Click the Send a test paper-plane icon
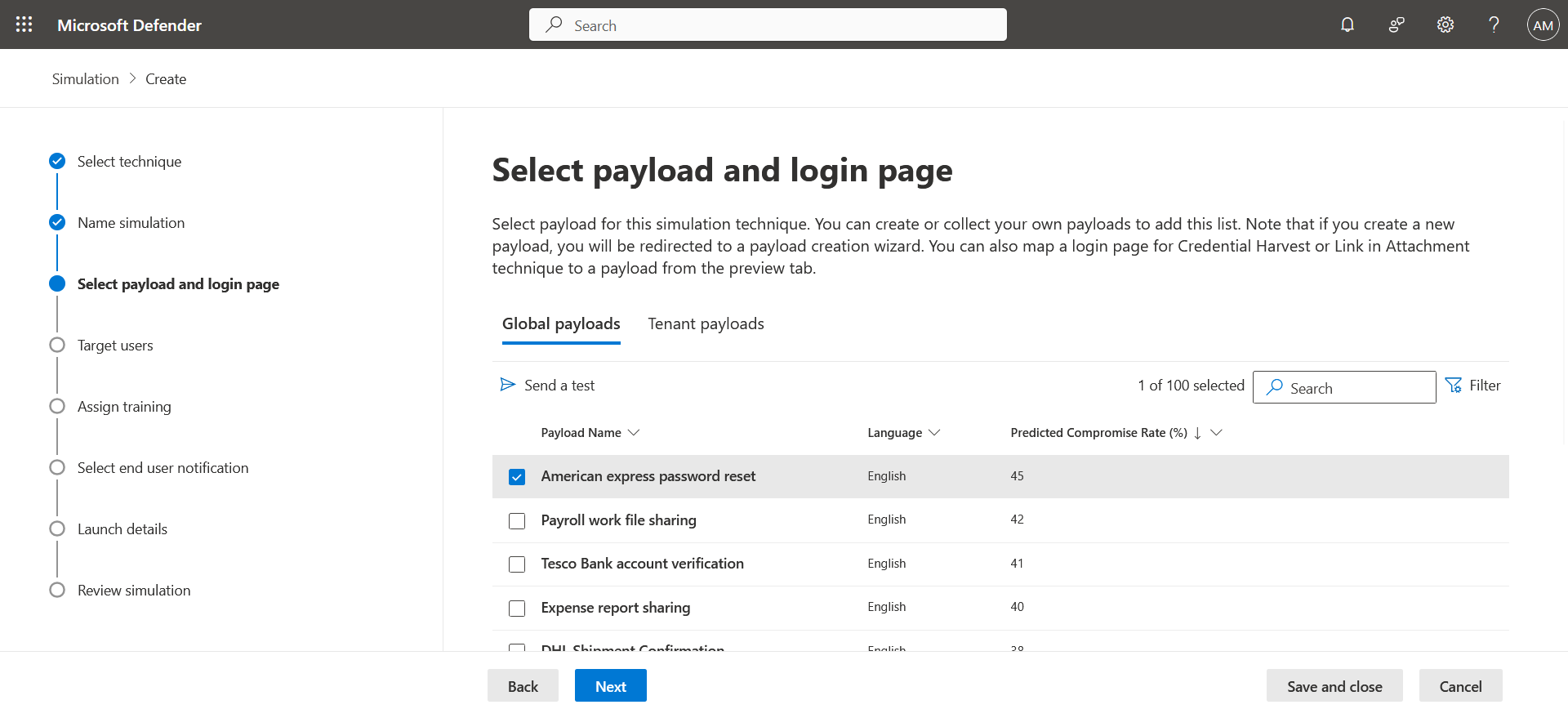The image size is (1568, 718). coord(508,385)
